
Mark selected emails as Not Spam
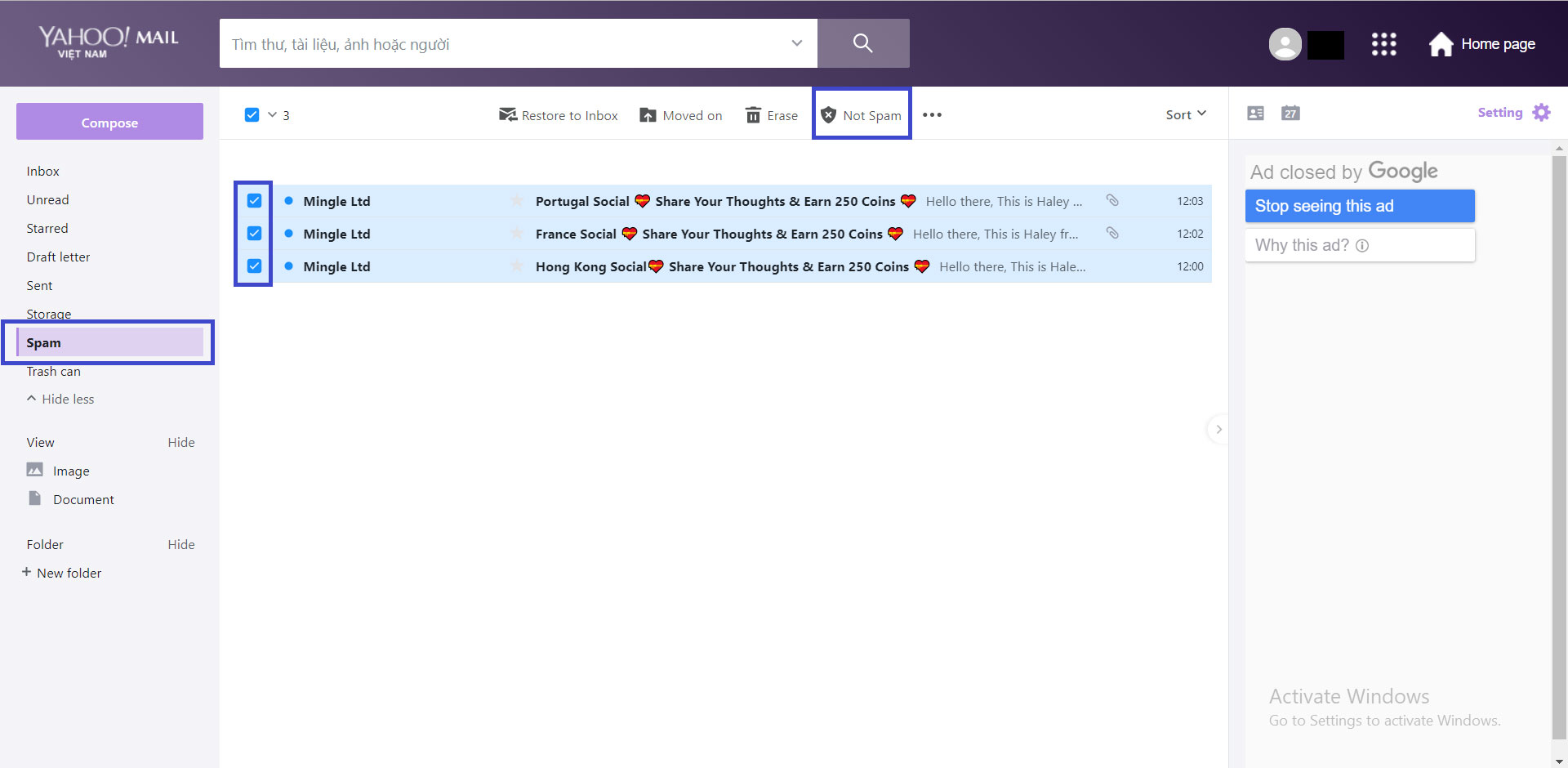click(x=862, y=115)
